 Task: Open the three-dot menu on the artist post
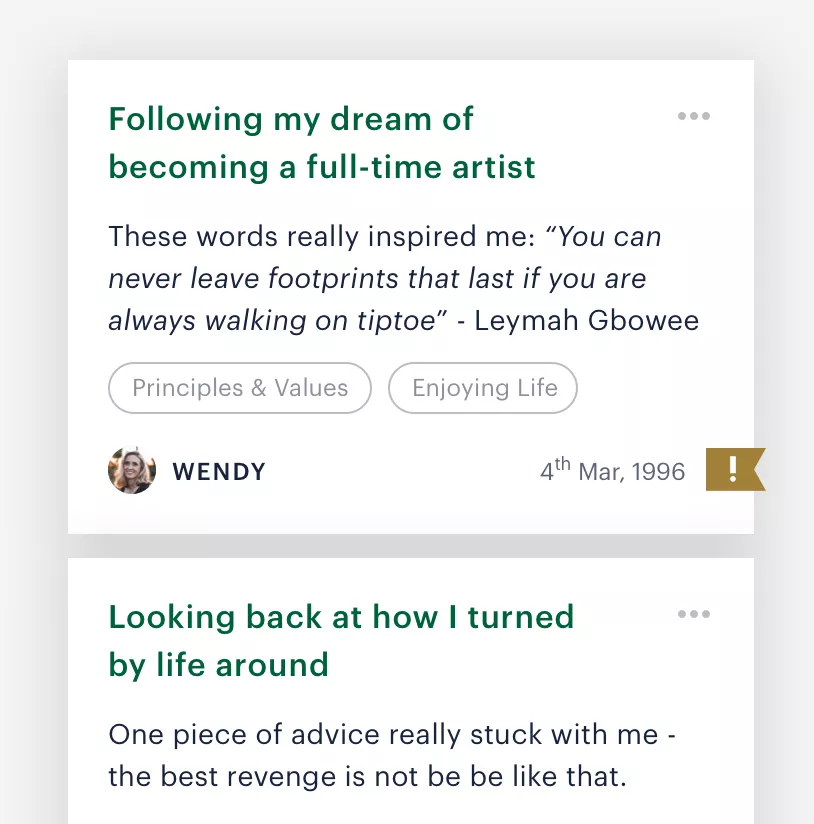click(694, 116)
